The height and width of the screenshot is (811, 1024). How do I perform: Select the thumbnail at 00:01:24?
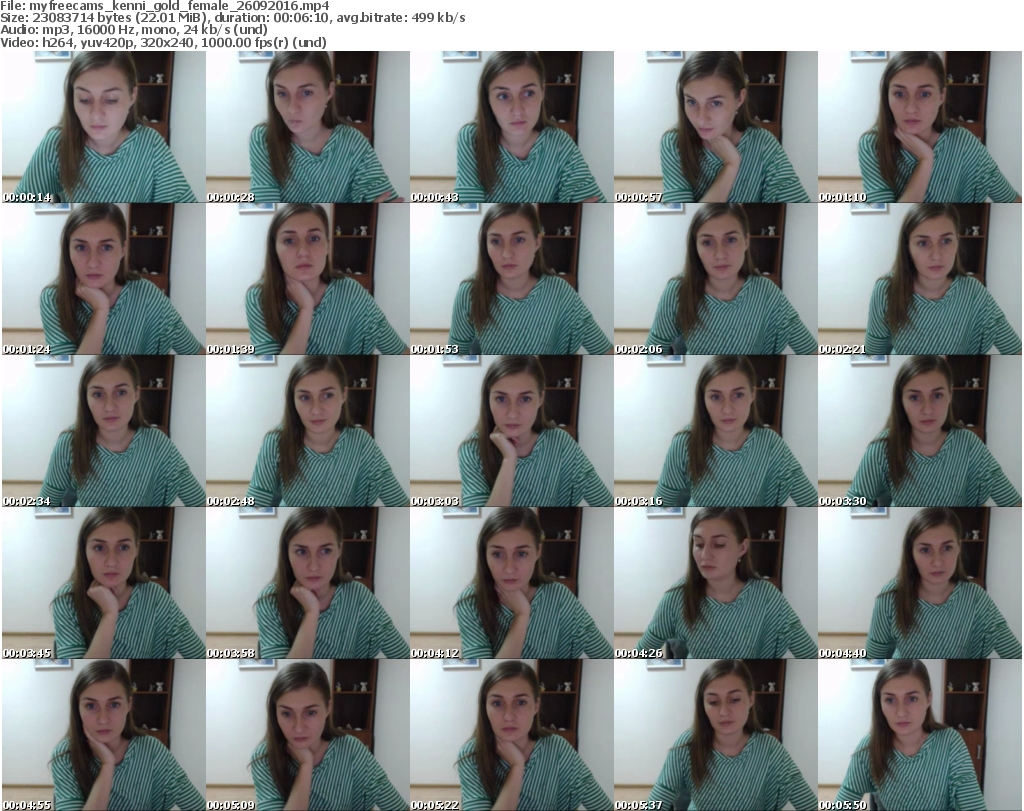click(103, 279)
